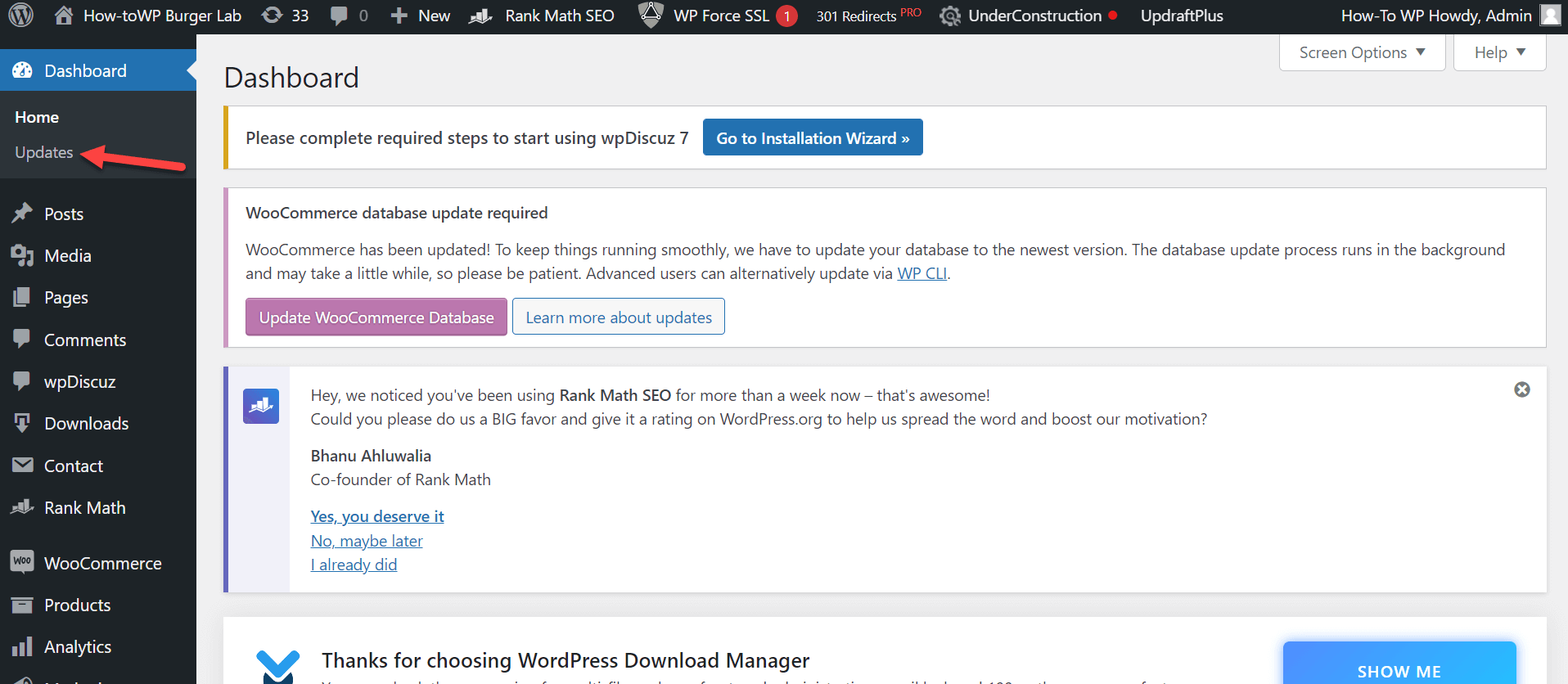Viewport: 1568px width, 684px height.
Task: Click Update WooCommerce Database button
Action: tap(376, 317)
